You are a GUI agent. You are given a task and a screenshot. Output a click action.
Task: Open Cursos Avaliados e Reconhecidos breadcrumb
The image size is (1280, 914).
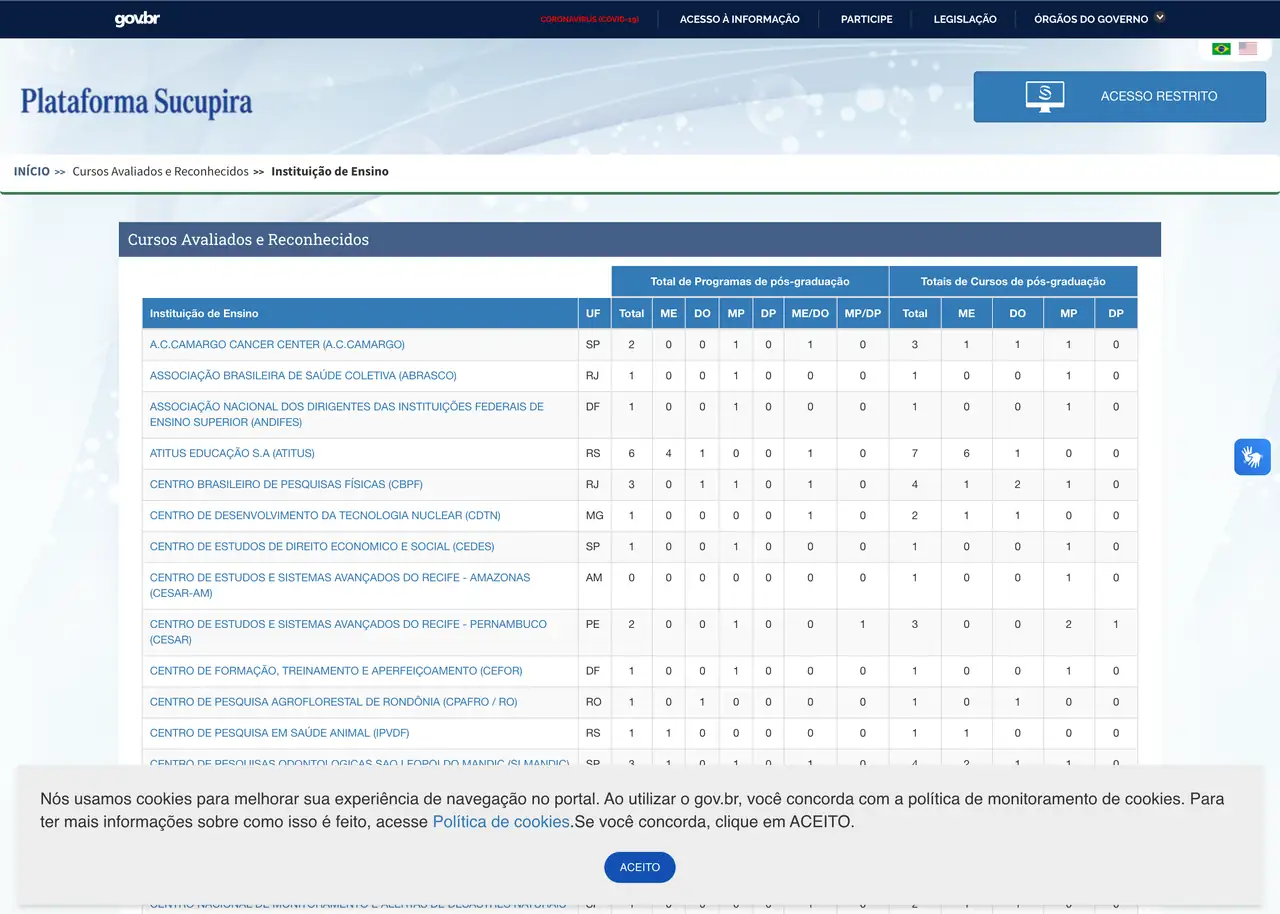click(160, 171)
